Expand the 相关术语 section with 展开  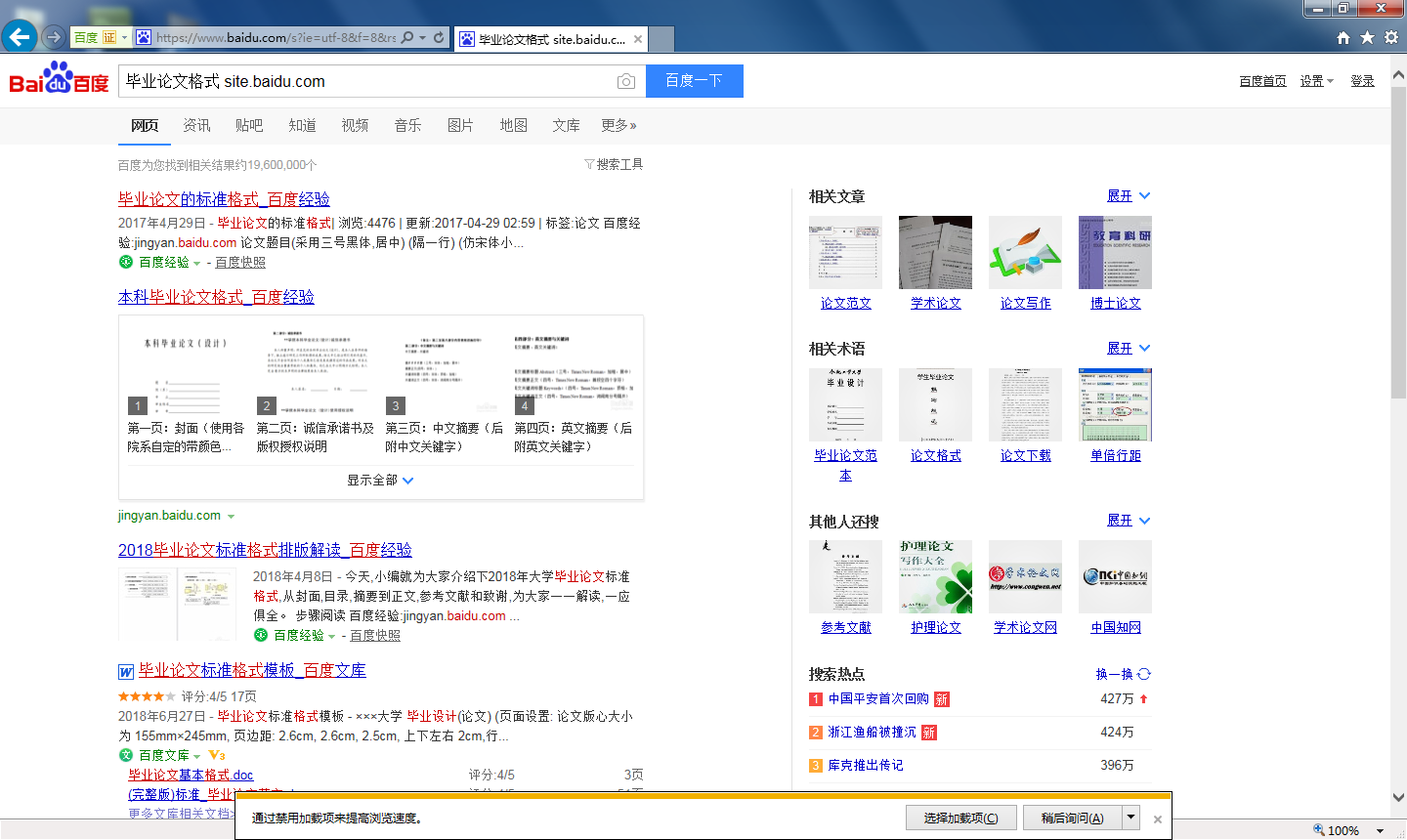[x=1129, y=349]
